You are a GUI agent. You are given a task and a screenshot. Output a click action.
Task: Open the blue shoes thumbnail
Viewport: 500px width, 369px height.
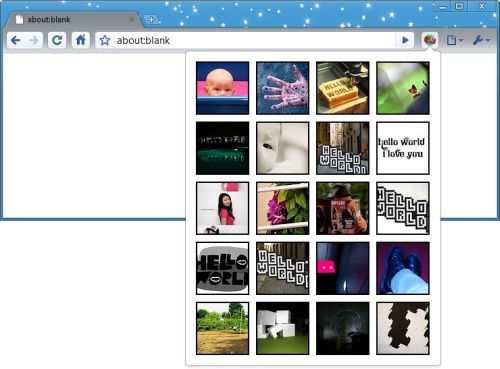coord(403,268)
